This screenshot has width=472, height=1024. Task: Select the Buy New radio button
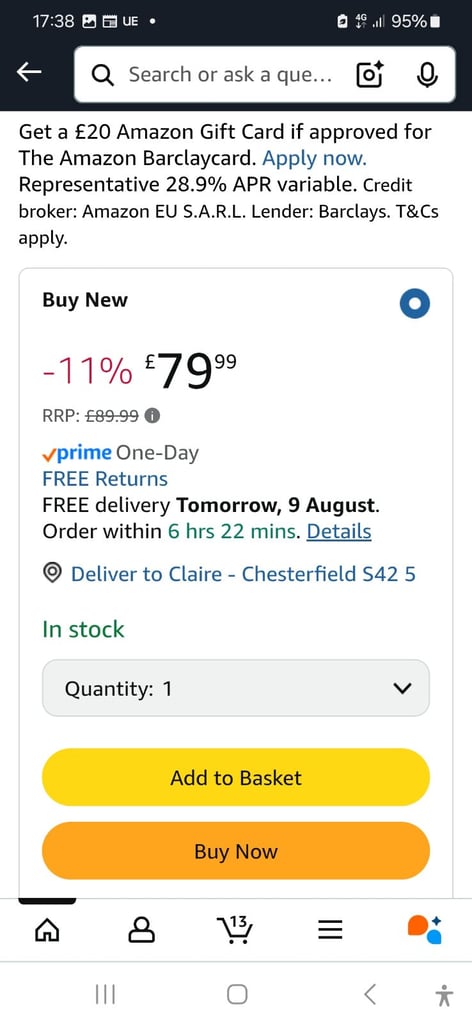point(414,304)
